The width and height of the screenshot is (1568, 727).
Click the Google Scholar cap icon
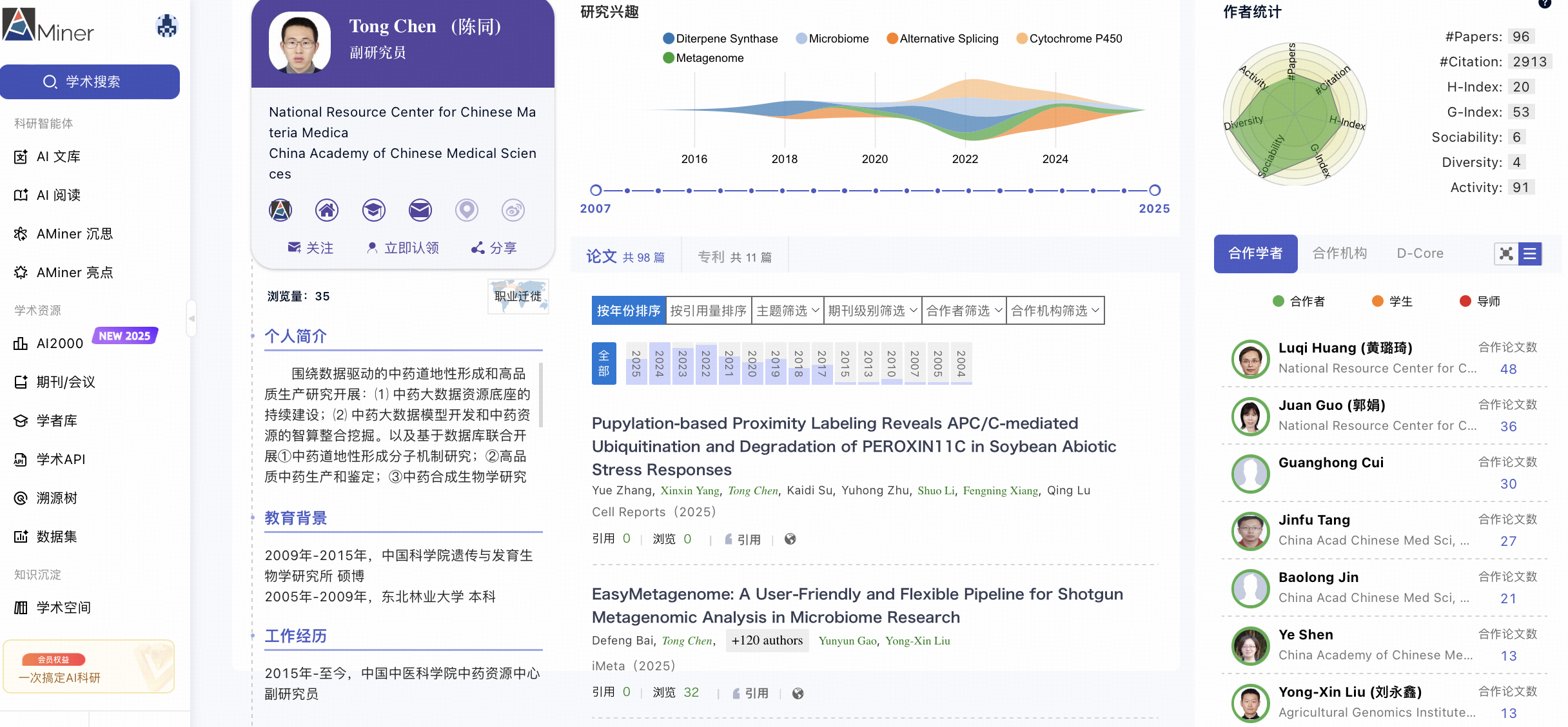coord(373,210)
